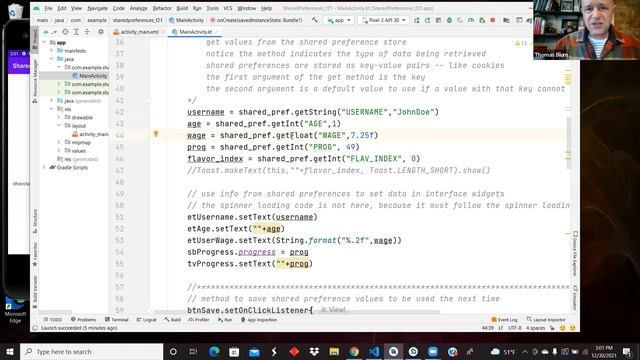Open Device File Explorer folder icon in toolbar
Image resolution: width=640 pixels, height=360 pixels.
[506, 20]
